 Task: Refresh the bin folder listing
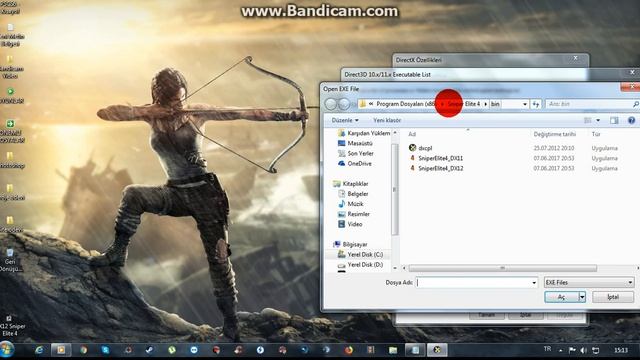click(x=536, y=104)
